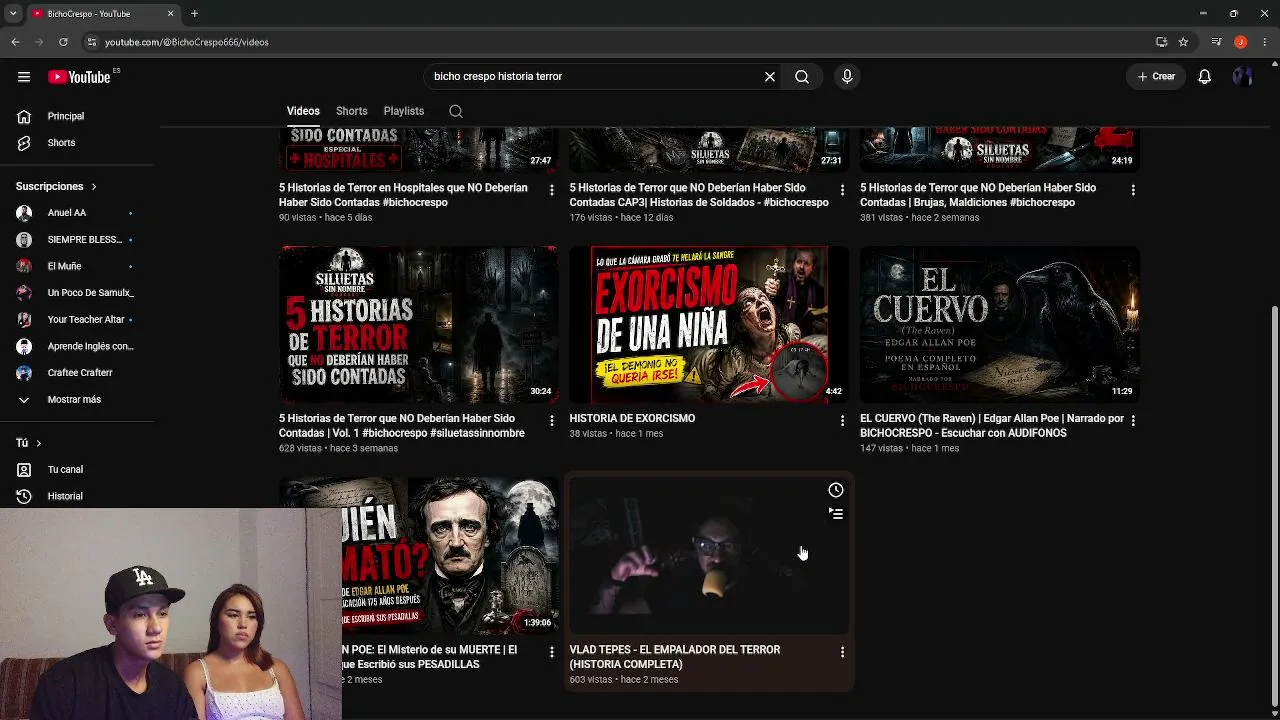Open the YouTube guide hamburger menu
The height and width of the screenshot is (720, 1280).
[24, 77]
